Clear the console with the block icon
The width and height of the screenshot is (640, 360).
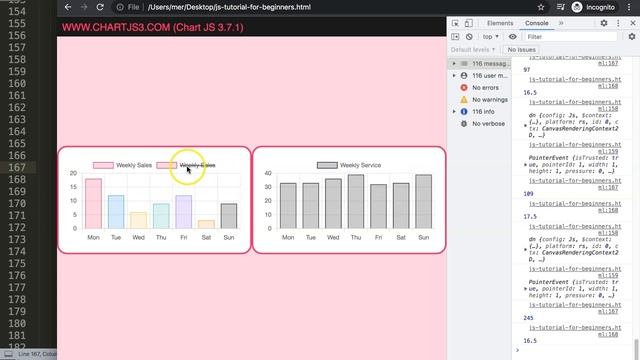pos(469,37)
